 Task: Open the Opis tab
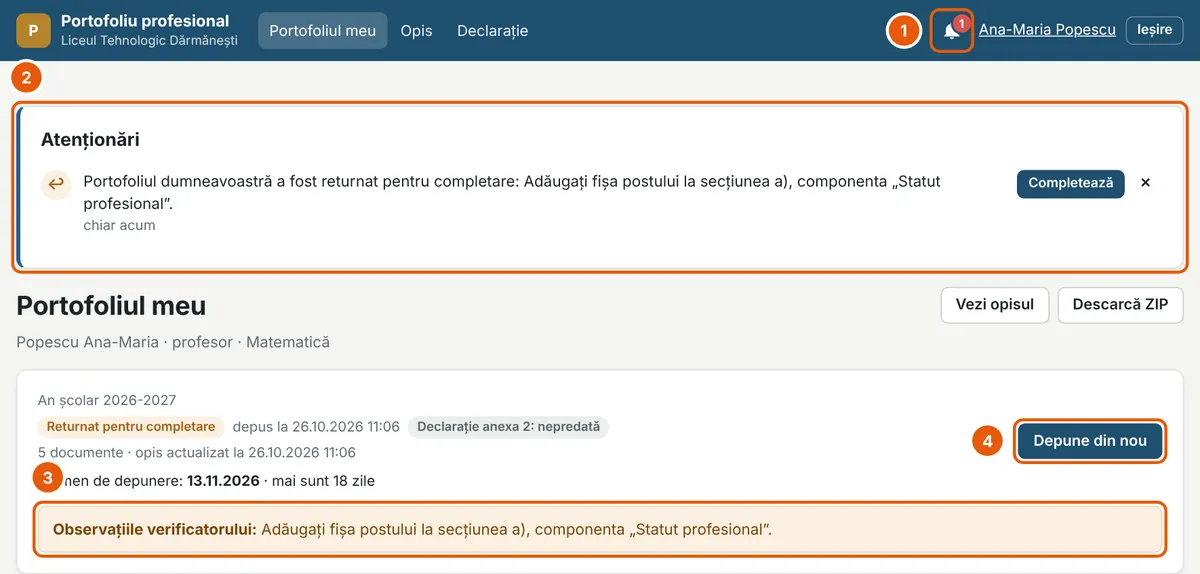point(416,30)
